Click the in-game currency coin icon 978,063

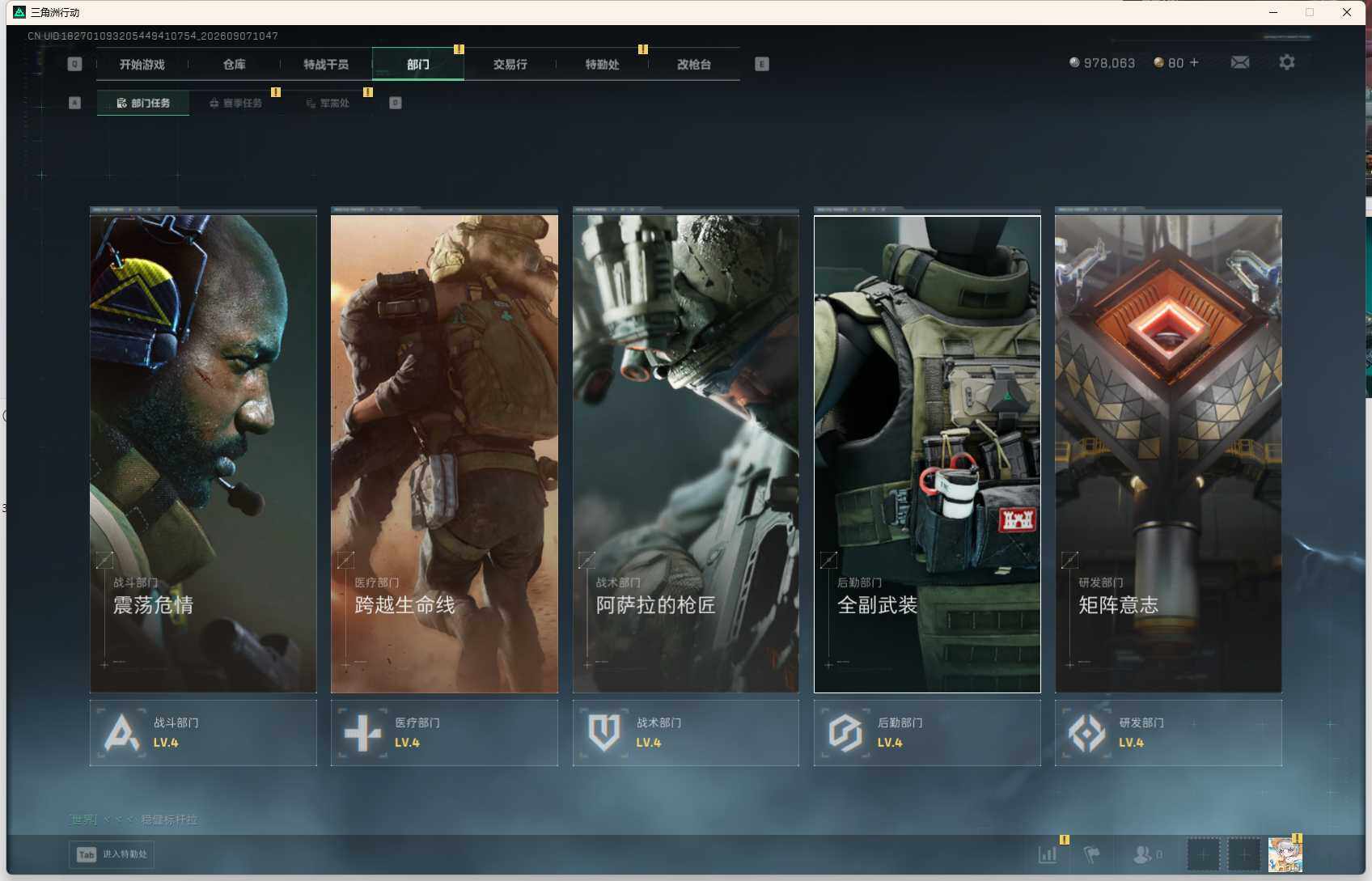1074,62
